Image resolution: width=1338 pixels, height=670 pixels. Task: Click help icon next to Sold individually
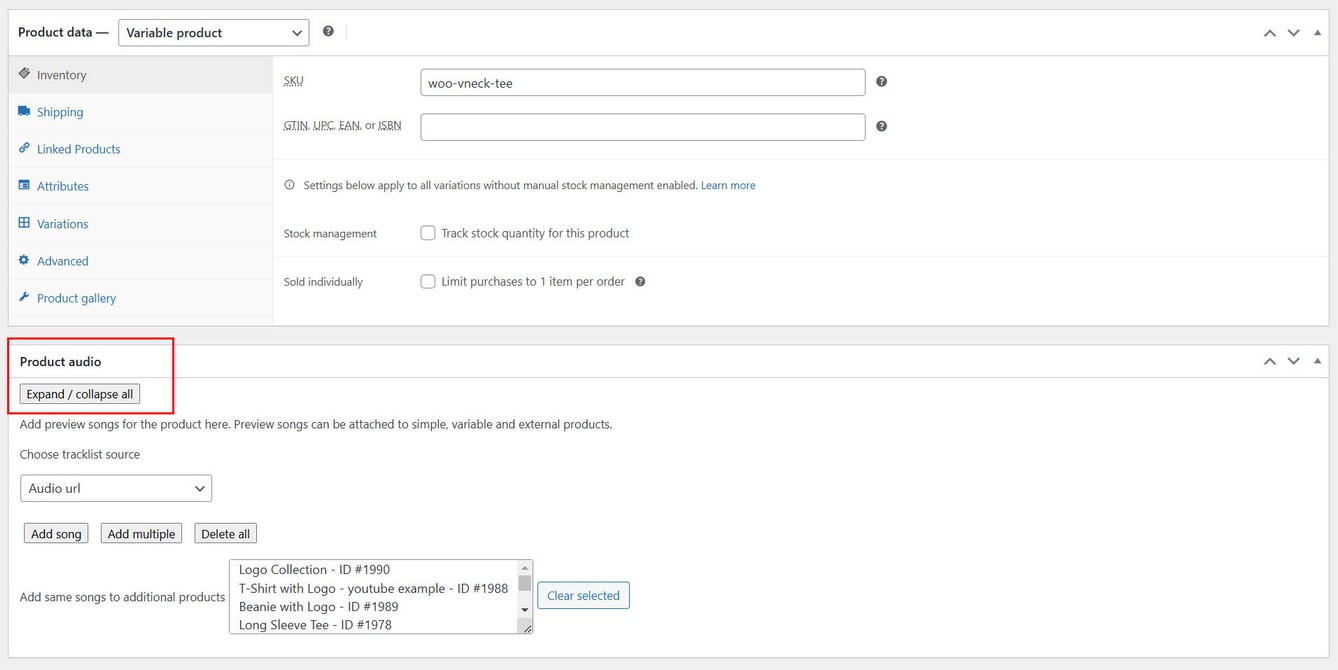[x=640, y=282]
